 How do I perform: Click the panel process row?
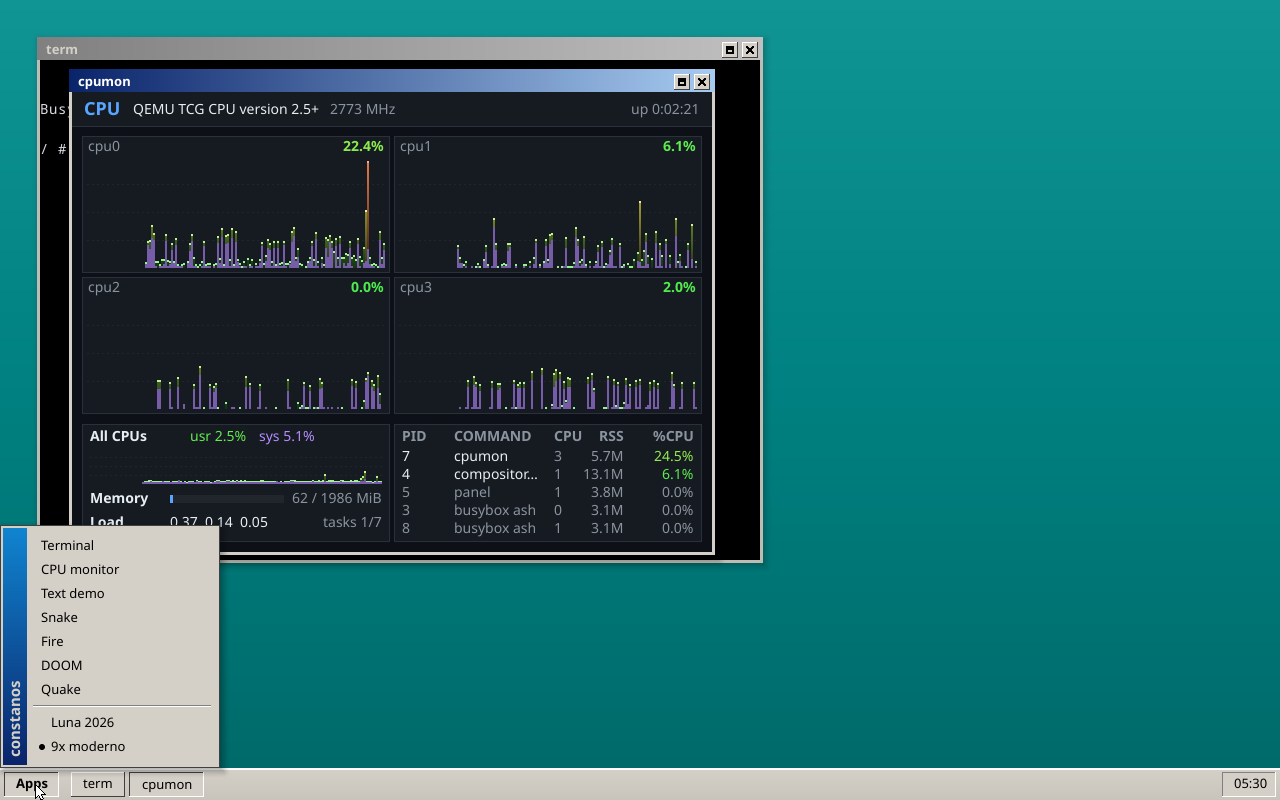pos(548,492)
